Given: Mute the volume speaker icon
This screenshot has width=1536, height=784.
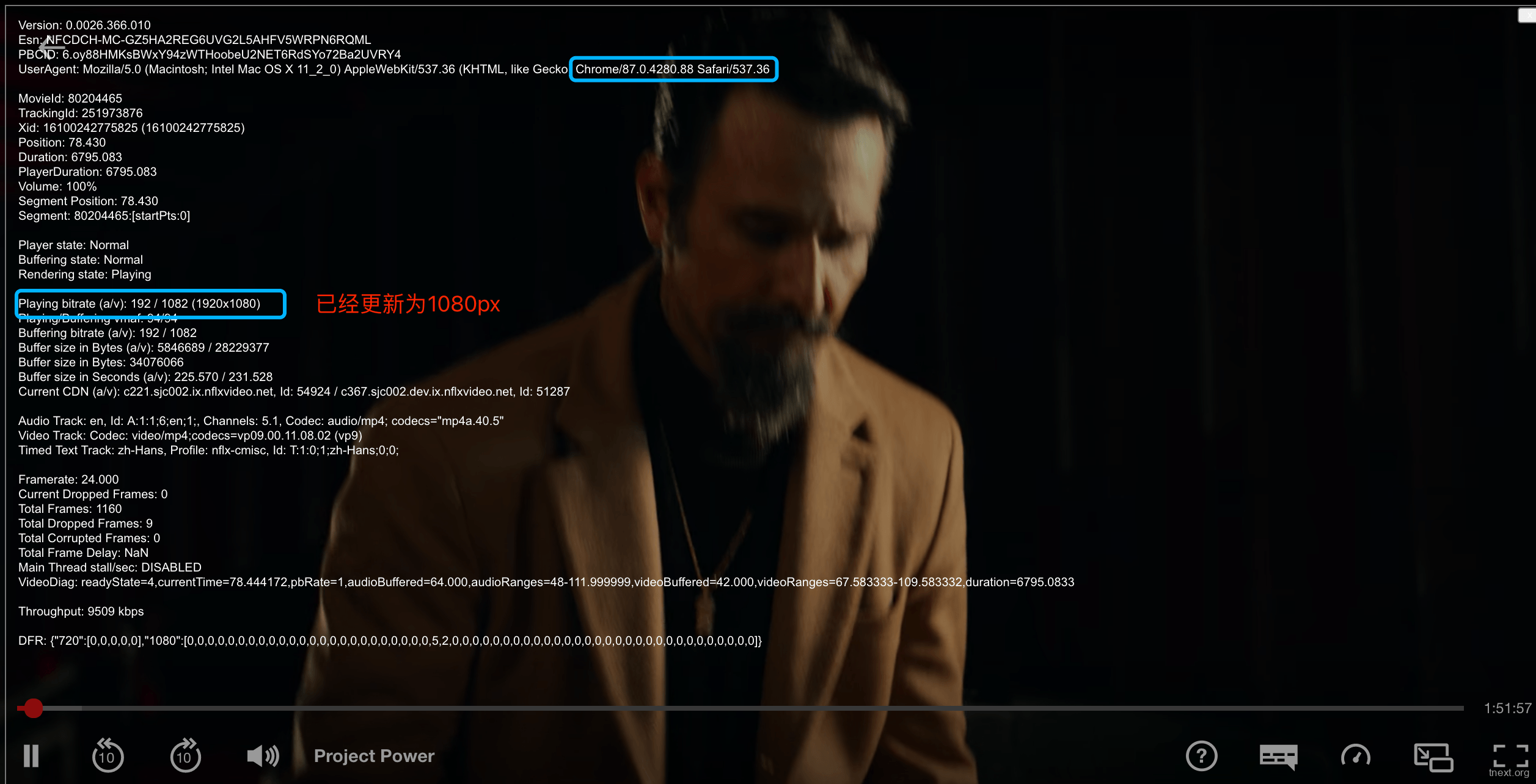Looking at the screenshot, I should (263, 756).
